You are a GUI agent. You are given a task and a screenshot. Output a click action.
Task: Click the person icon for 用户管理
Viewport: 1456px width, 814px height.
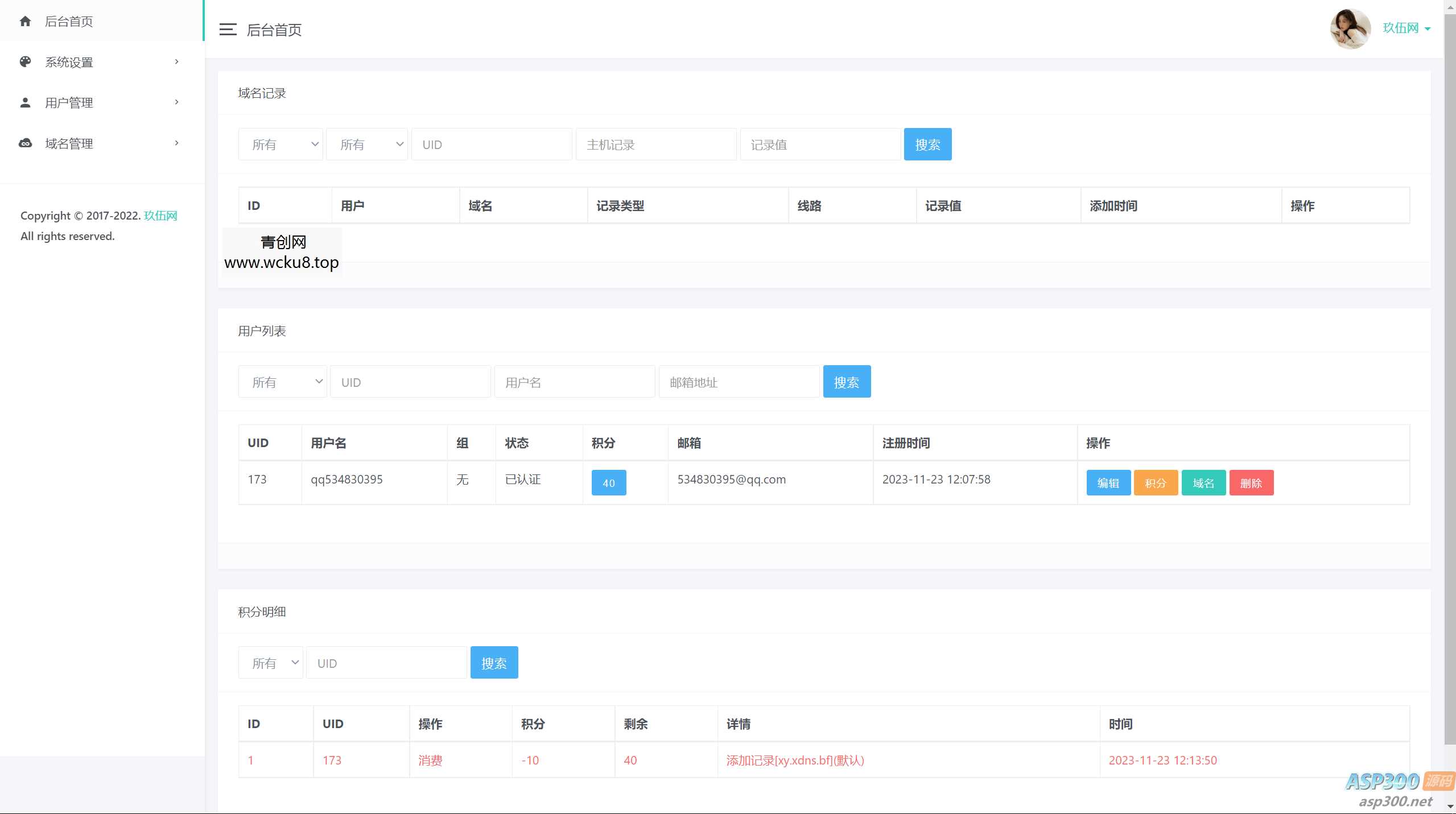pos(25,103)
